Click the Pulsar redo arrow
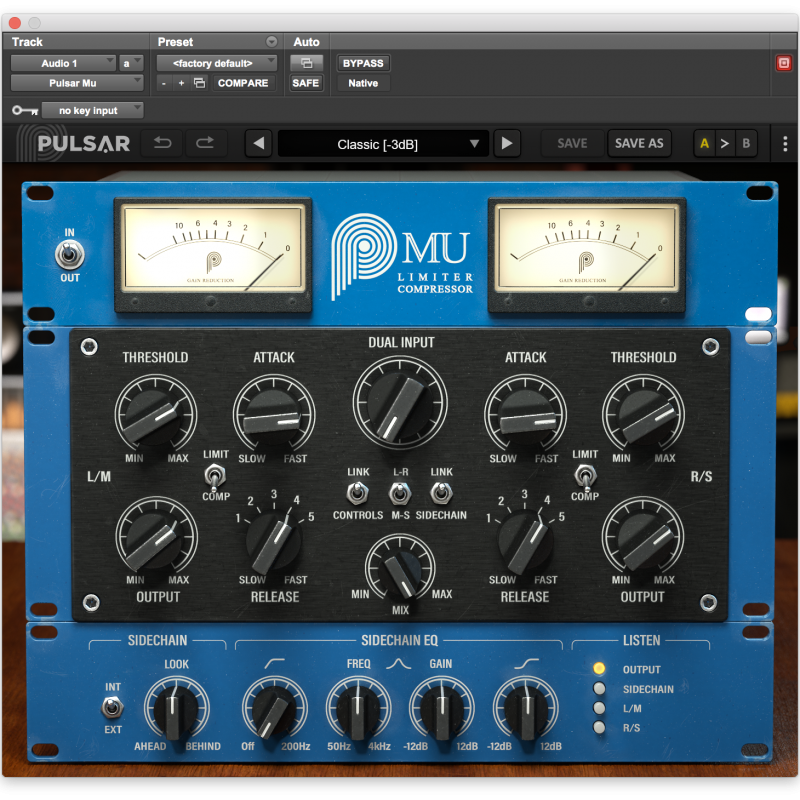Screen dimensions: 800x800 (x=205, y=143)
